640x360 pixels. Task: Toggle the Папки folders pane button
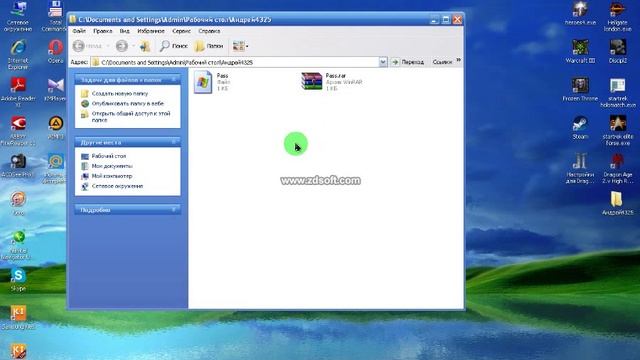[x=209, y=46]
